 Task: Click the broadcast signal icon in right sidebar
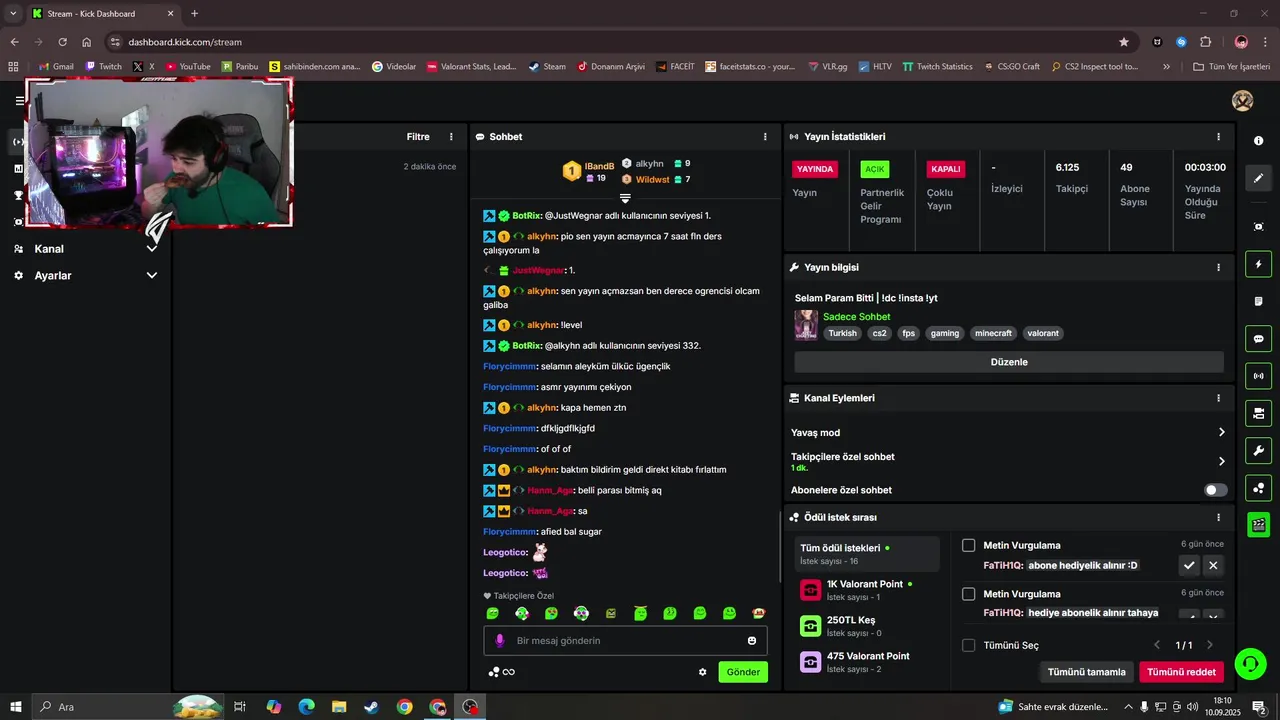tap(1258, 376)
